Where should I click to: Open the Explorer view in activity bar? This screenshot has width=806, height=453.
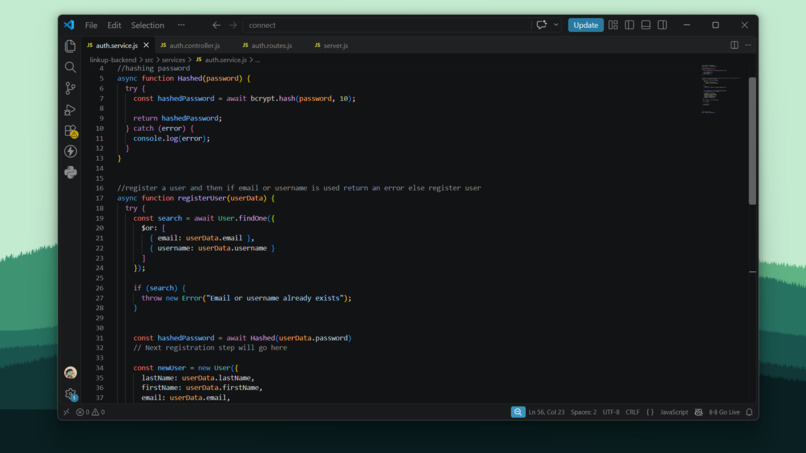pyautogui.click(x=70, y=46)
